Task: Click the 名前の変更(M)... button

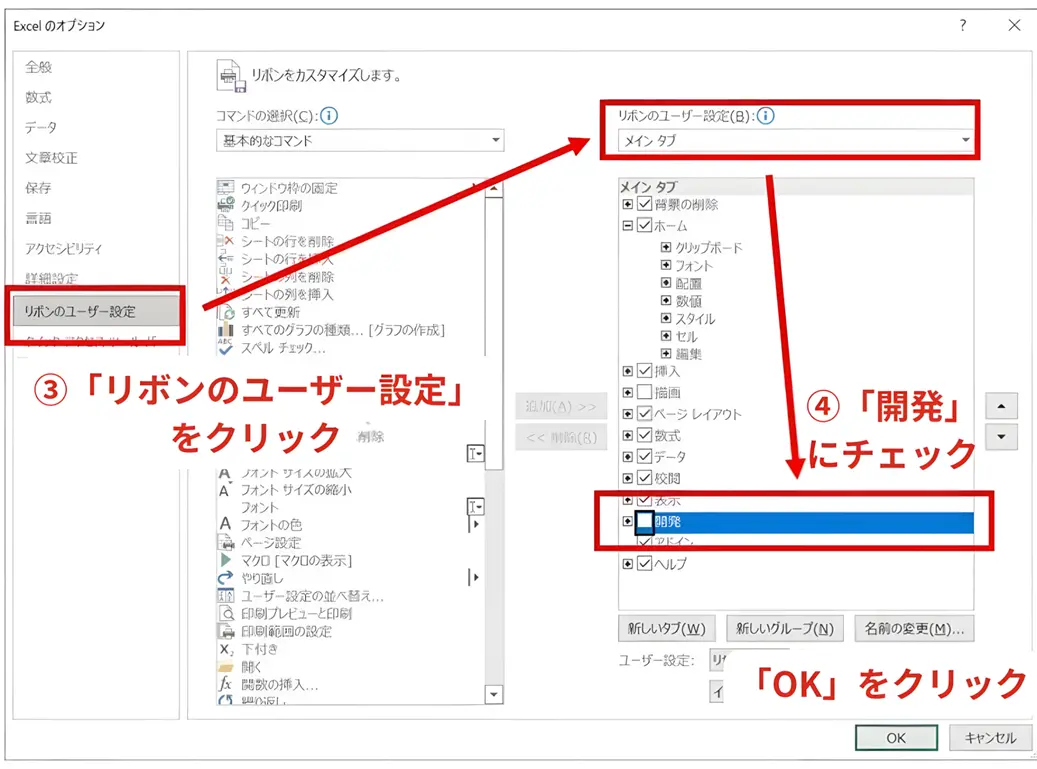Action: click(x=915, y=628)
